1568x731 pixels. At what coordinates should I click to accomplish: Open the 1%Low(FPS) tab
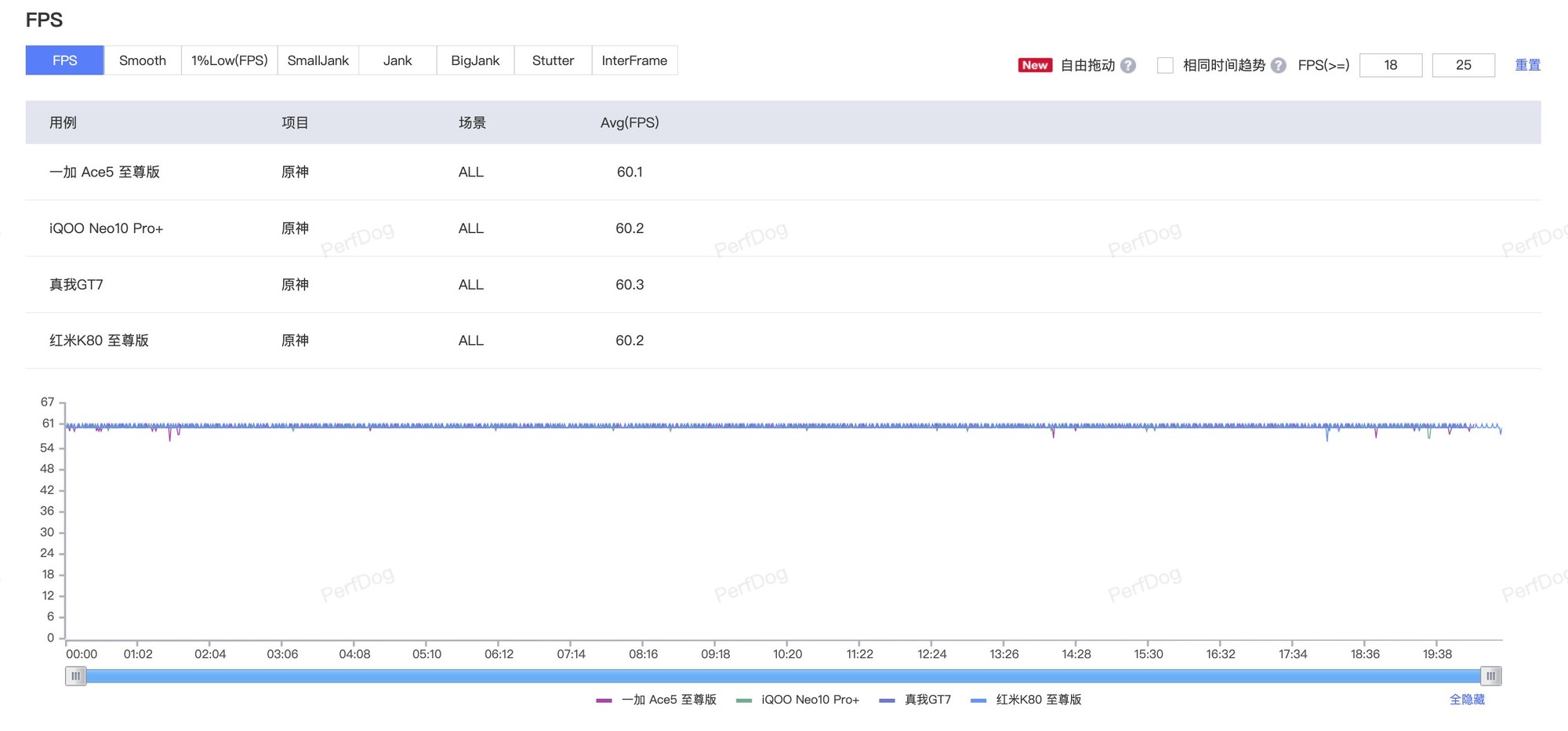(229, 60)
